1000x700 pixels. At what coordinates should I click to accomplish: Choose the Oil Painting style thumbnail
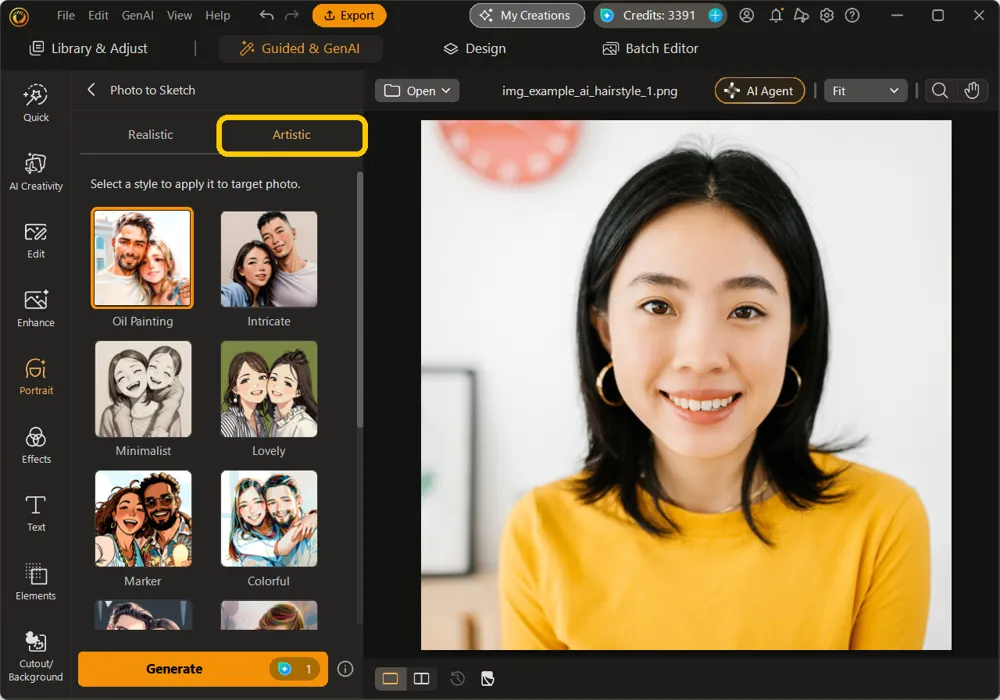(x=142, y=258)
